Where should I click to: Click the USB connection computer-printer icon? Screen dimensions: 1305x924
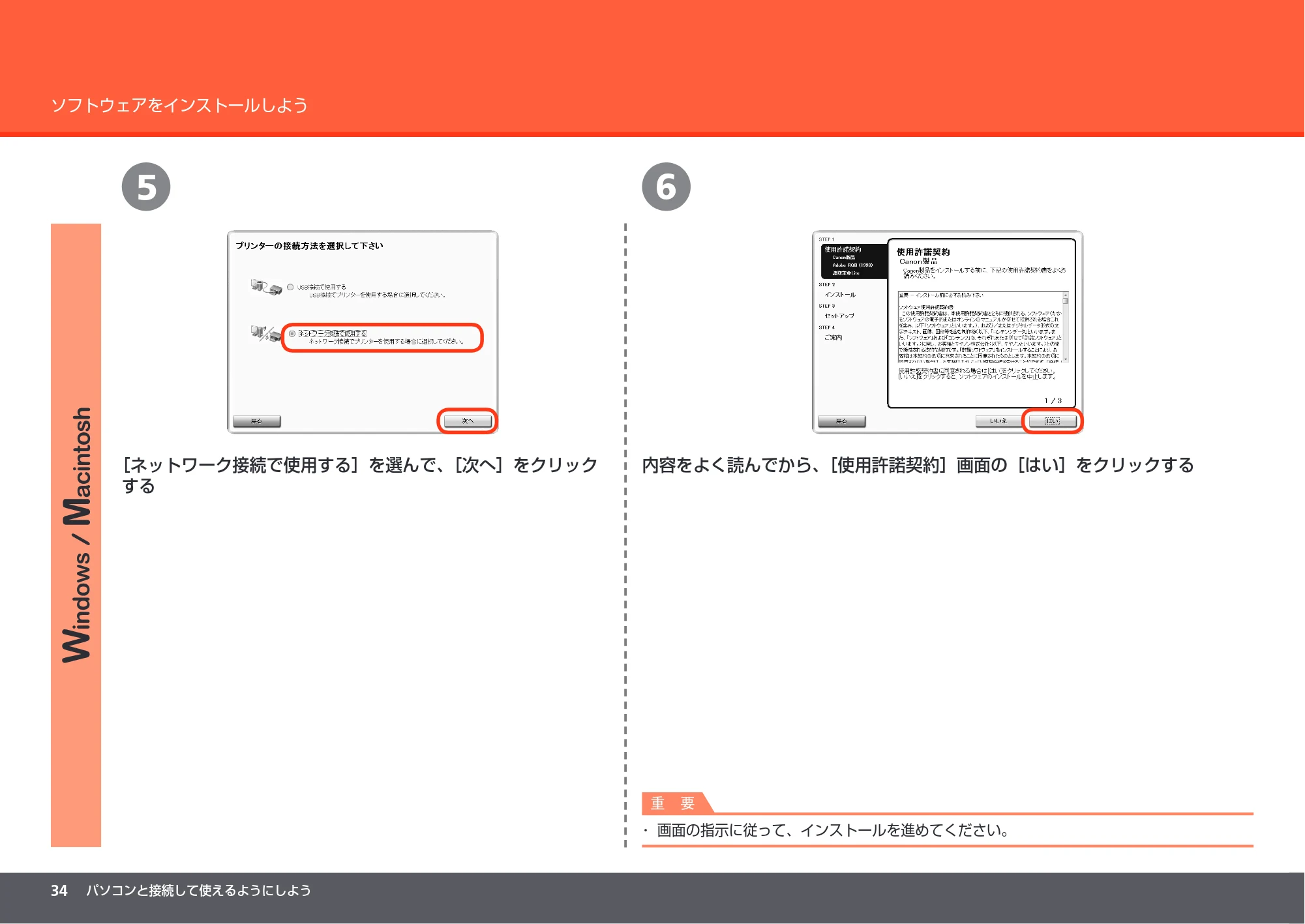click(266, 287)
